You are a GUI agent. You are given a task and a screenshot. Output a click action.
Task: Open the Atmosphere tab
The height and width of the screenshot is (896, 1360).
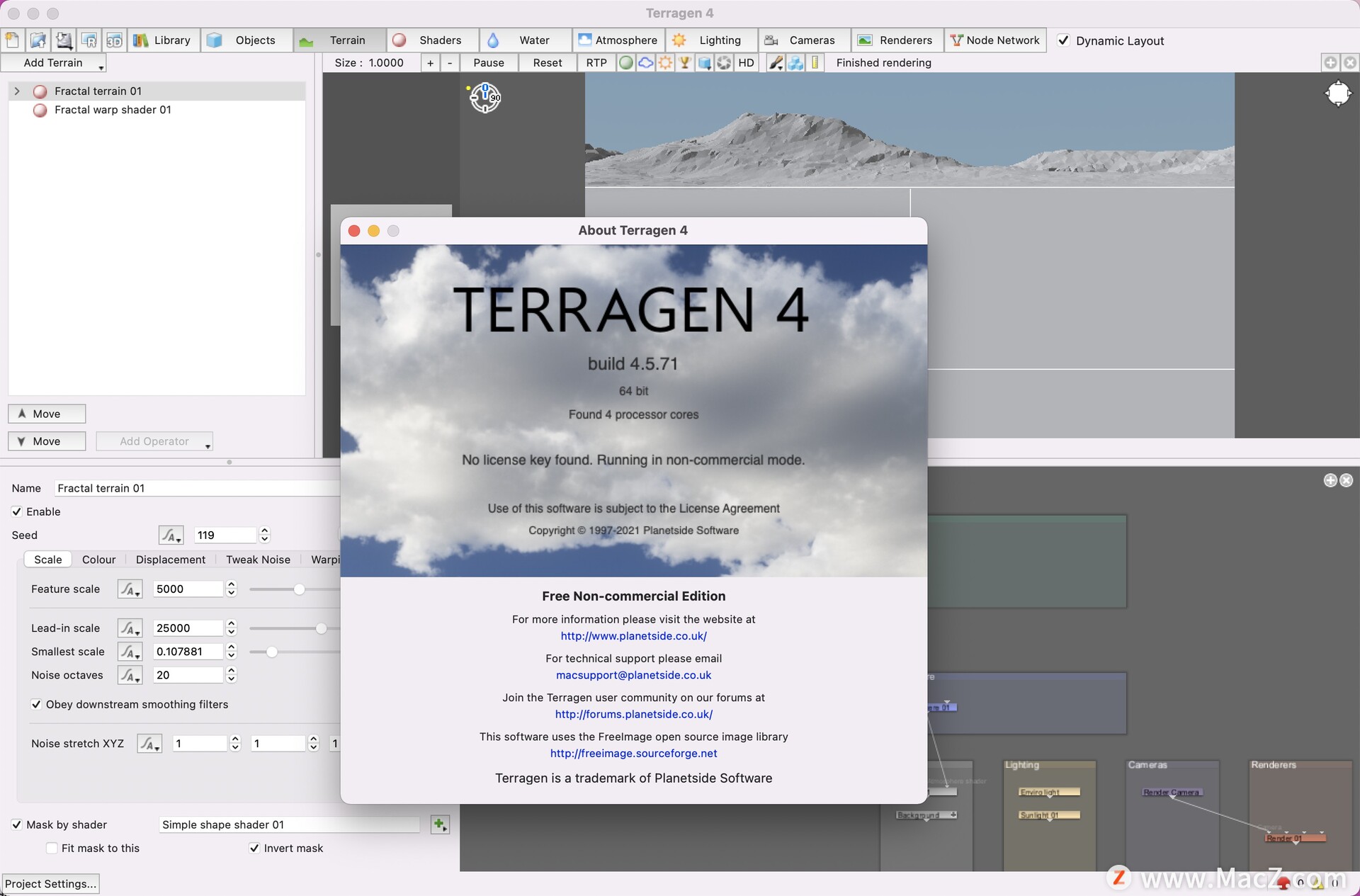(x=618, y=40)
